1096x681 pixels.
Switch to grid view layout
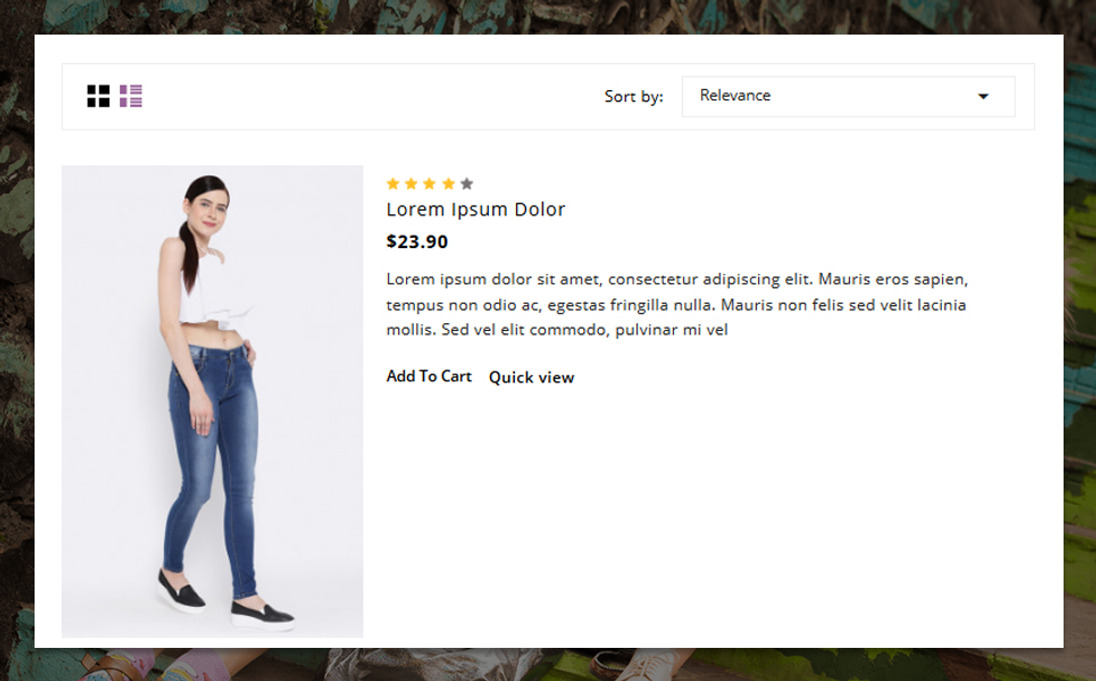pyautogui.click(x=98, y=96)
